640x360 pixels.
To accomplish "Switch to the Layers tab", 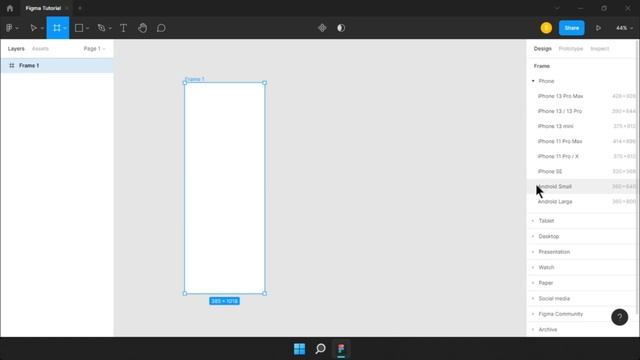I will tap(16, 49).
